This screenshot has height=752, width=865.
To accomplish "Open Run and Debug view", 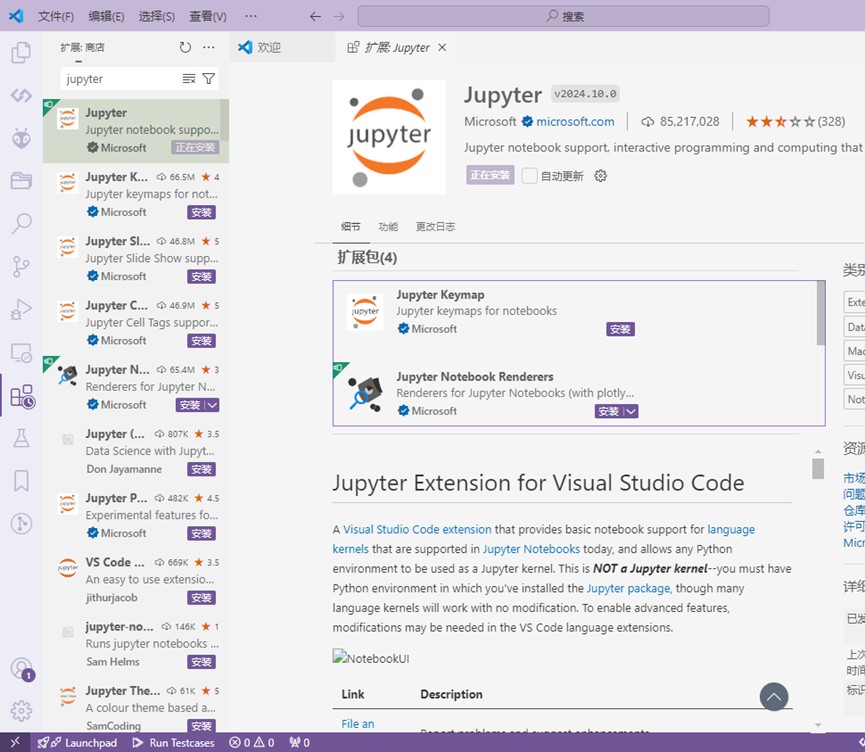I will (x=21, y=310).
